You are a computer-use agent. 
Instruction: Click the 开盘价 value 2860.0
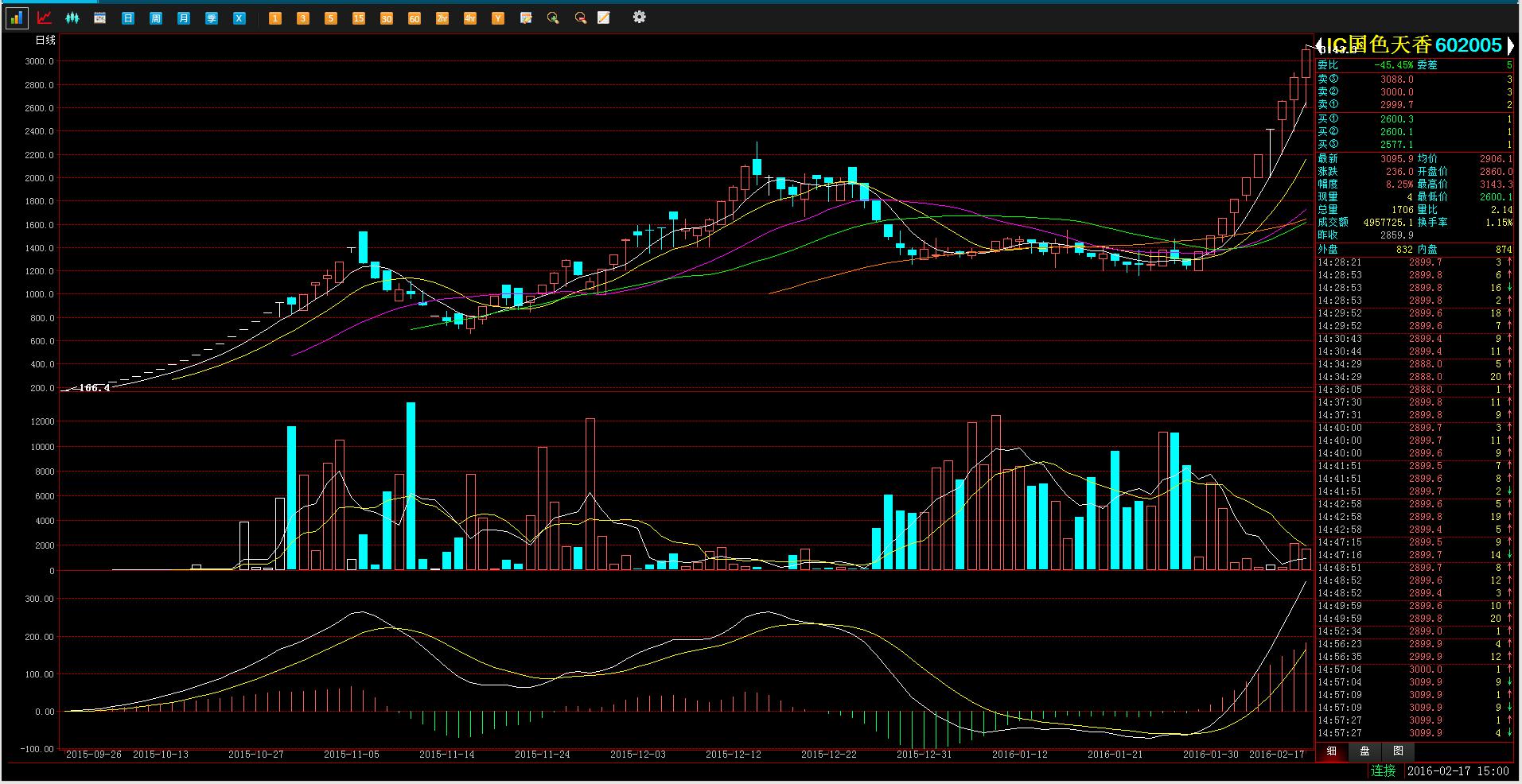(x=1496, y=172)
